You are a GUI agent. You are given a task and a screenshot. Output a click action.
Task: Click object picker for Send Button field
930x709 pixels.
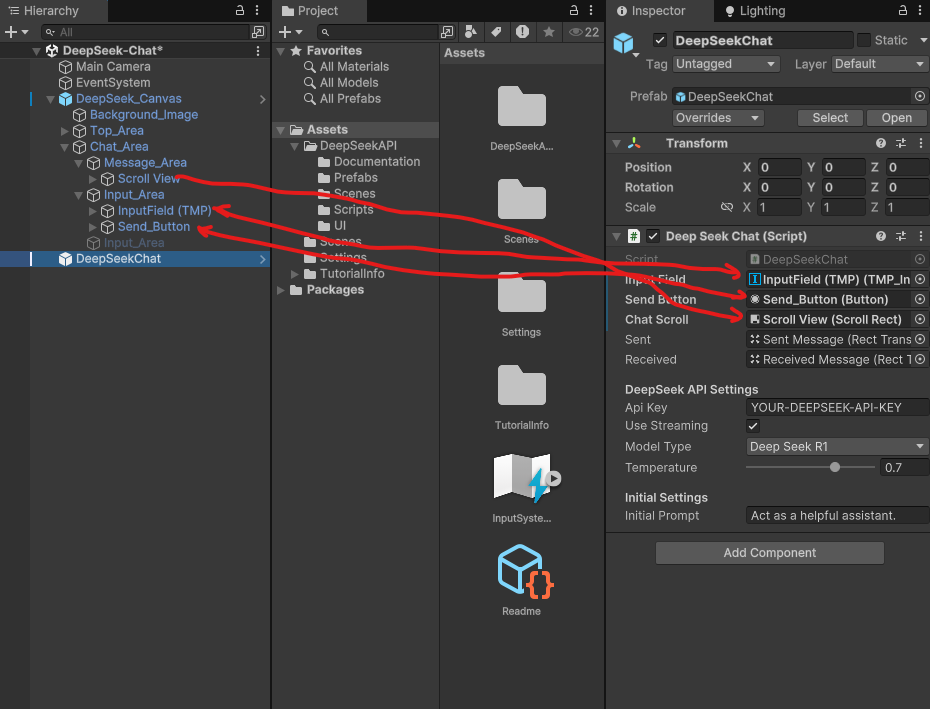tap(920, 300)
